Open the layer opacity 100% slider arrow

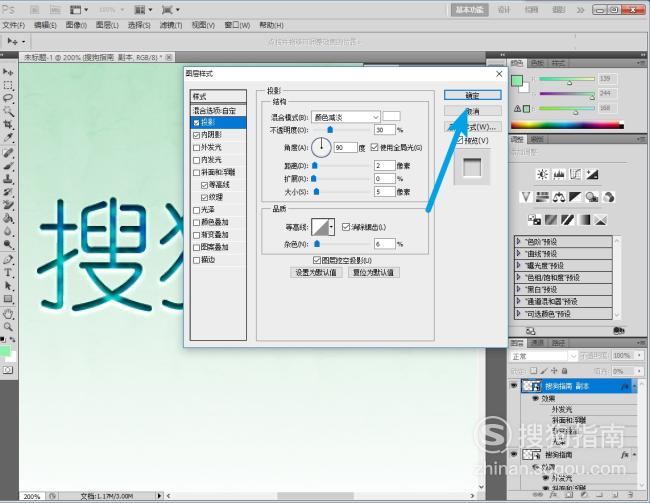[640, 356]
